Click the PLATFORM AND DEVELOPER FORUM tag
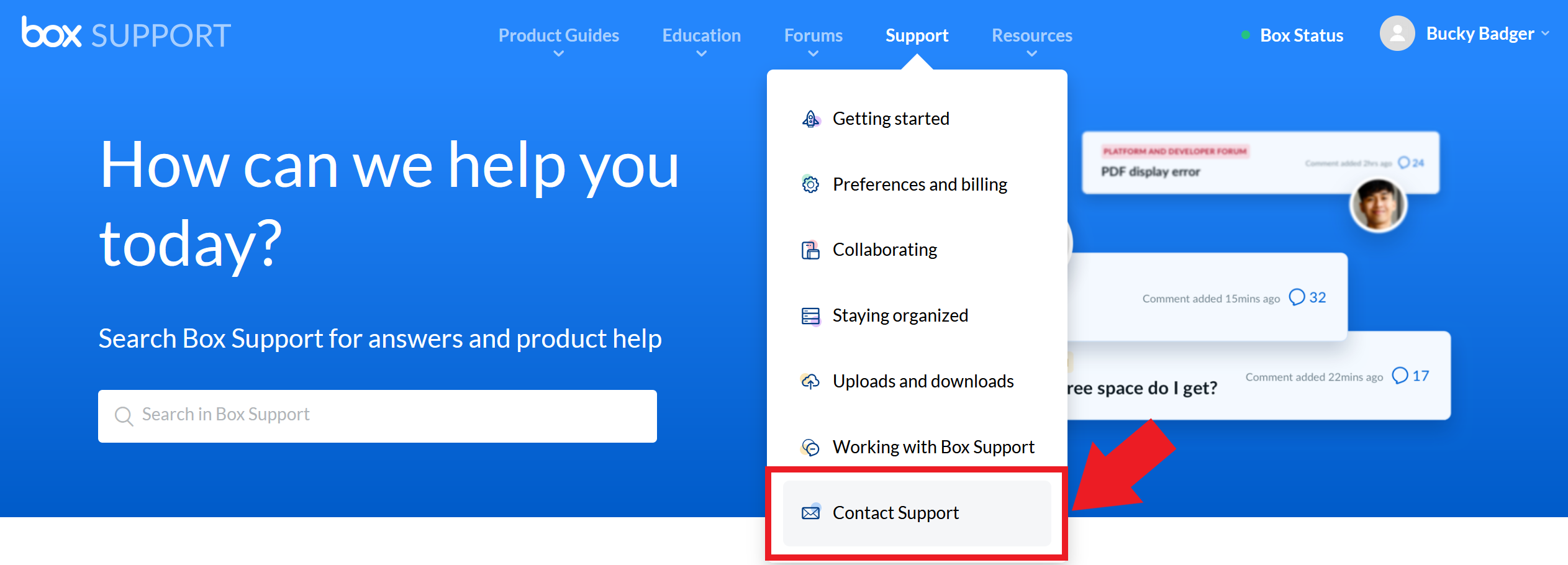This screenshot has width=1568, height=565. point(1175,151)
